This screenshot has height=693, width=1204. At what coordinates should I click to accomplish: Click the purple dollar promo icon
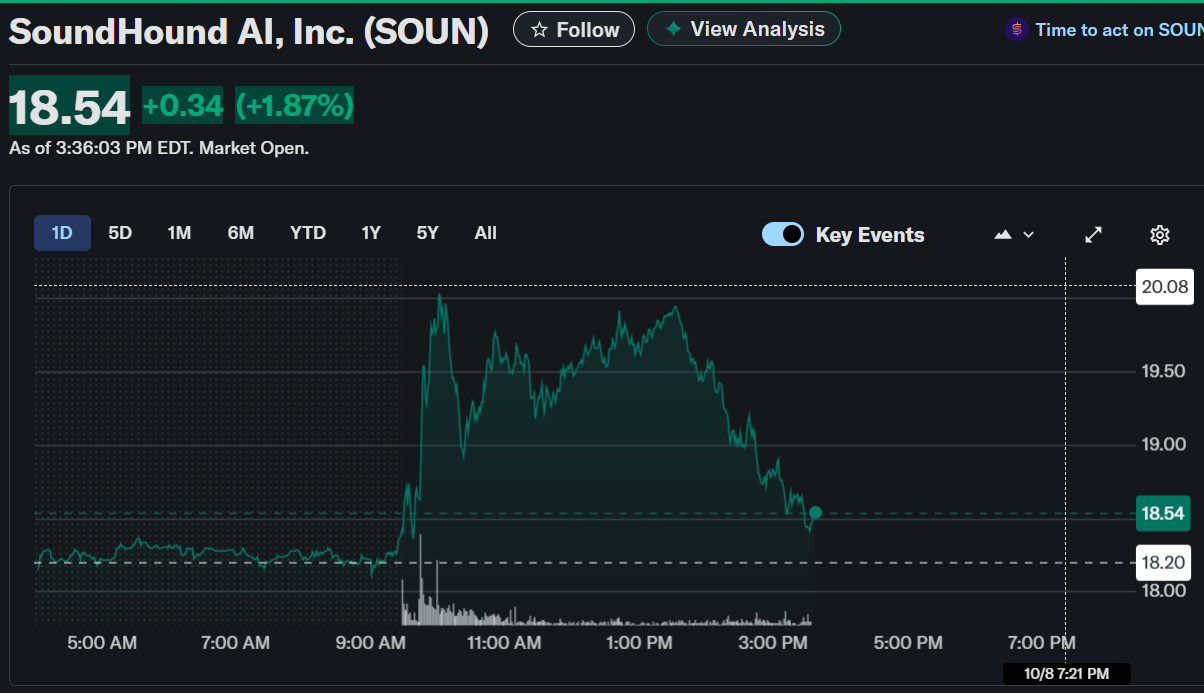pos(1016,30)
